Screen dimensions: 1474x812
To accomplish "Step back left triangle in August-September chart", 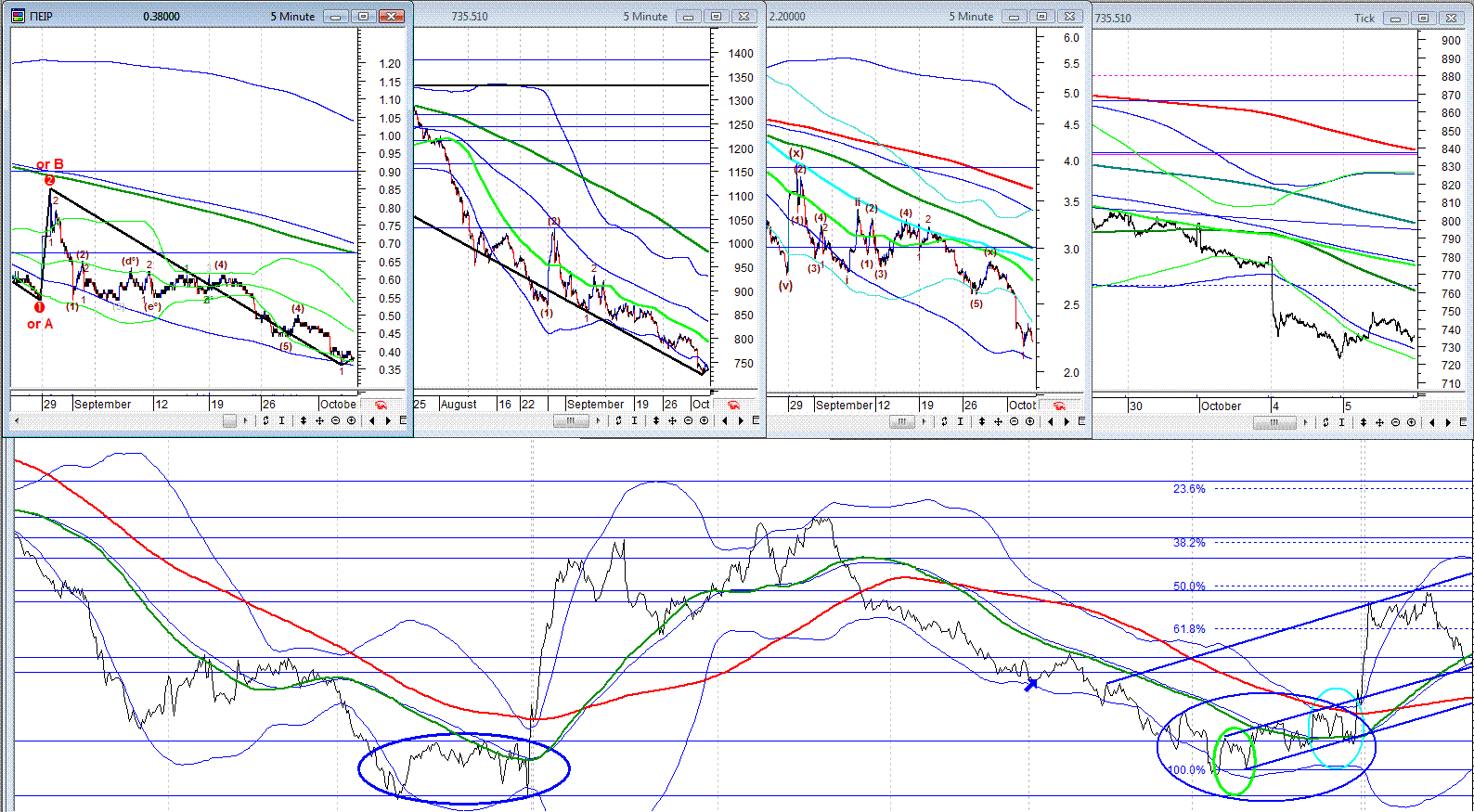I will [x=725, y=420].
